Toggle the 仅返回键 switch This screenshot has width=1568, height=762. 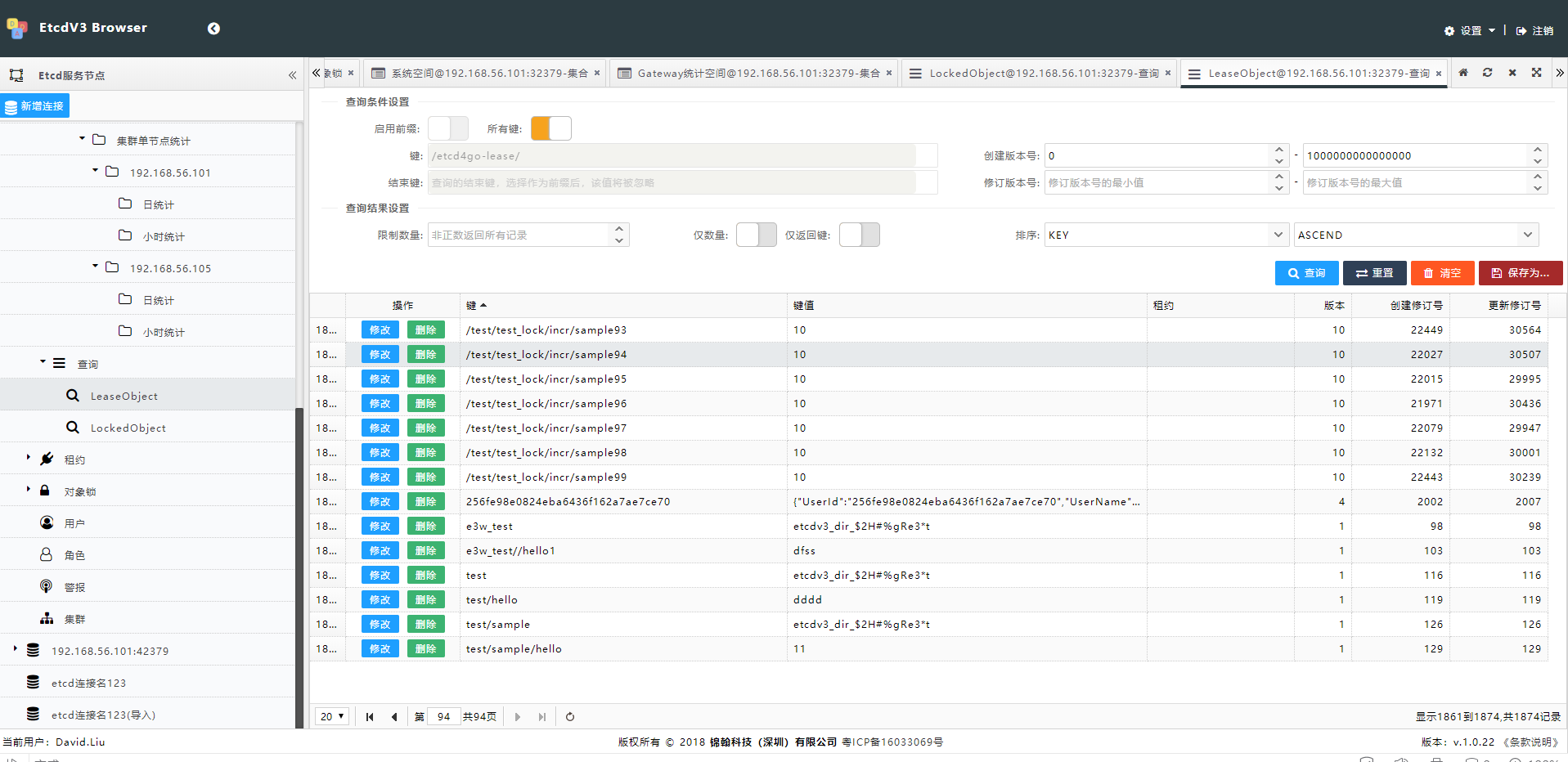860,235
